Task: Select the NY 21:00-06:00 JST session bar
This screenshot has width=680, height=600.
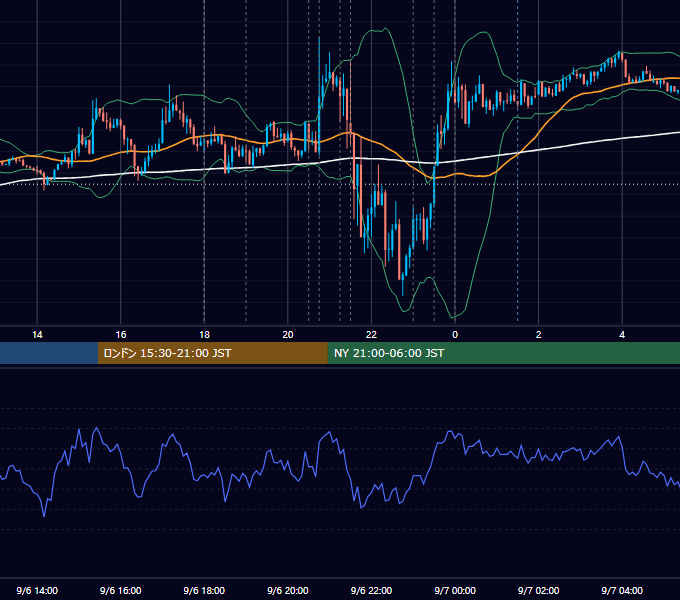Action: [503, 353]
